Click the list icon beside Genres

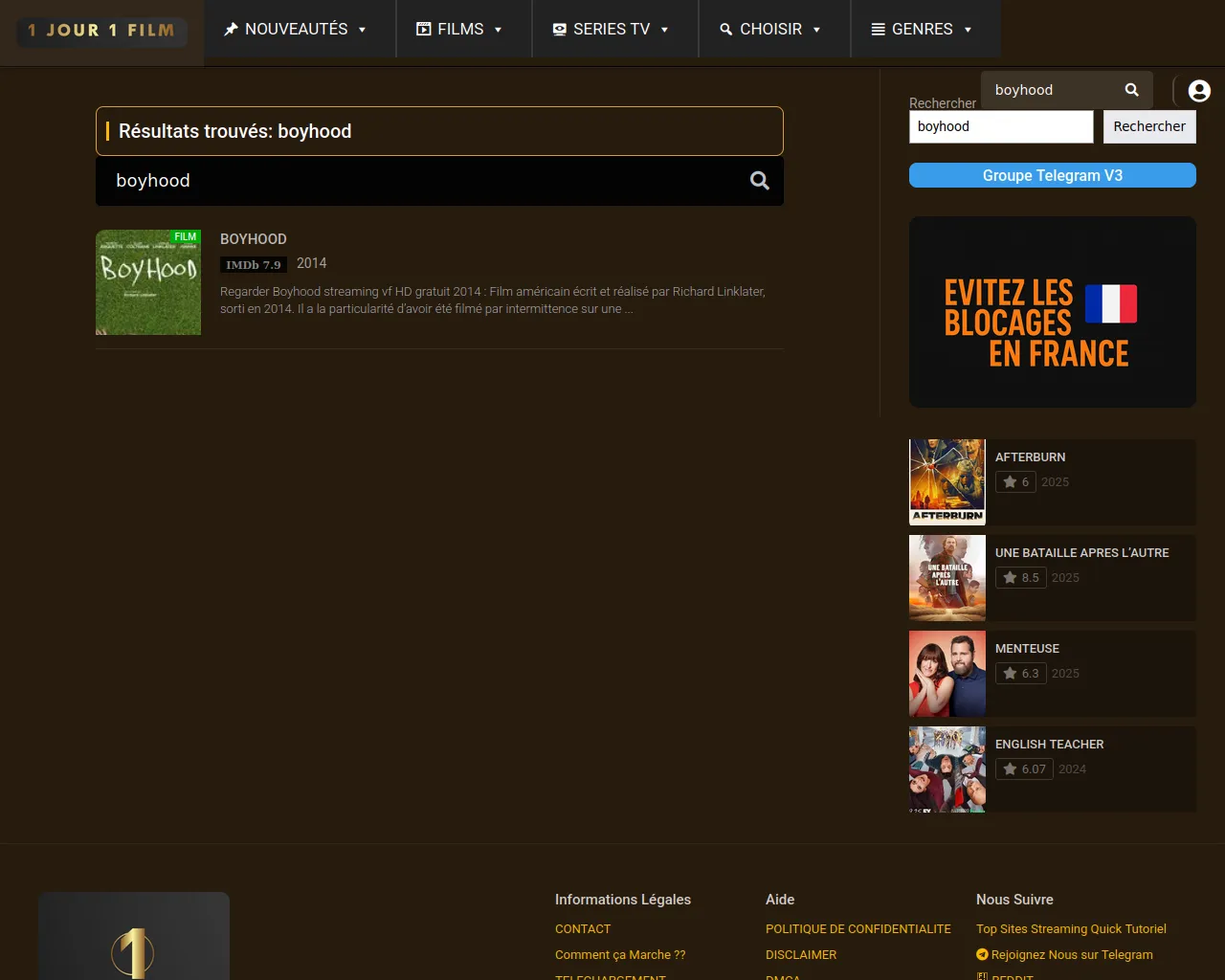pos(878,30)
